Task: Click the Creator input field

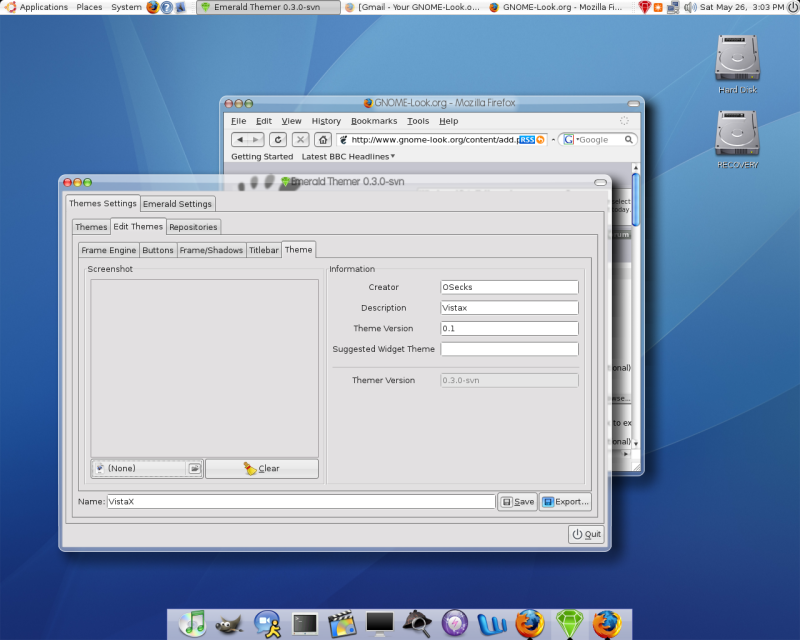Action: (x=509, y=287)
